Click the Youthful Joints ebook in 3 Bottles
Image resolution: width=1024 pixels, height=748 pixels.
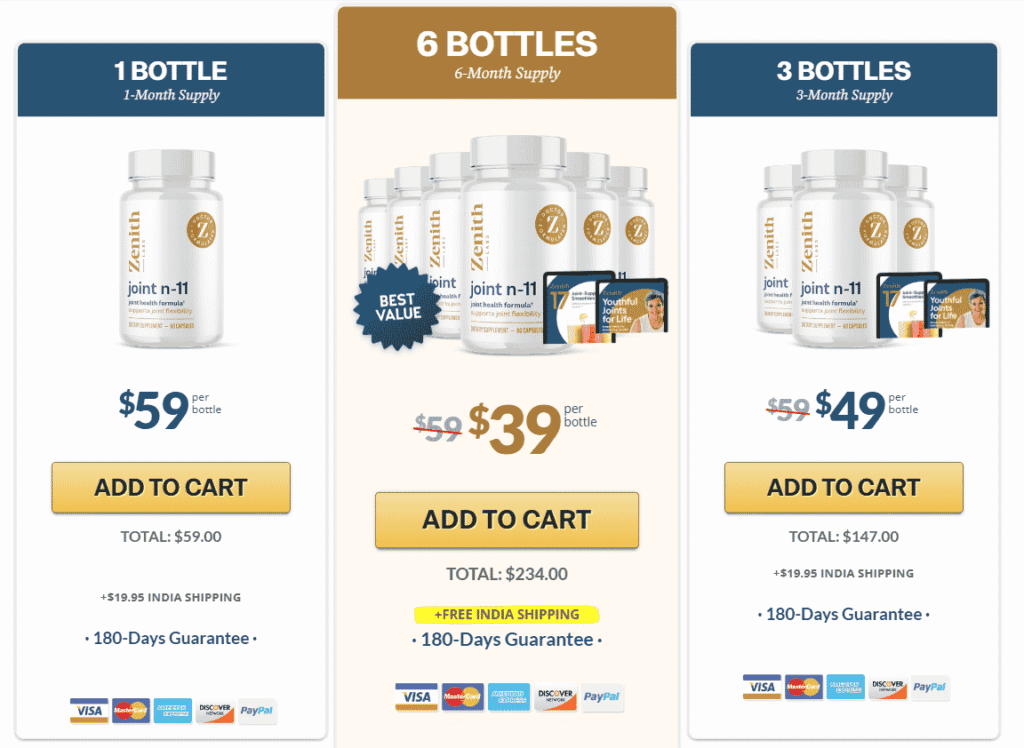958,314
